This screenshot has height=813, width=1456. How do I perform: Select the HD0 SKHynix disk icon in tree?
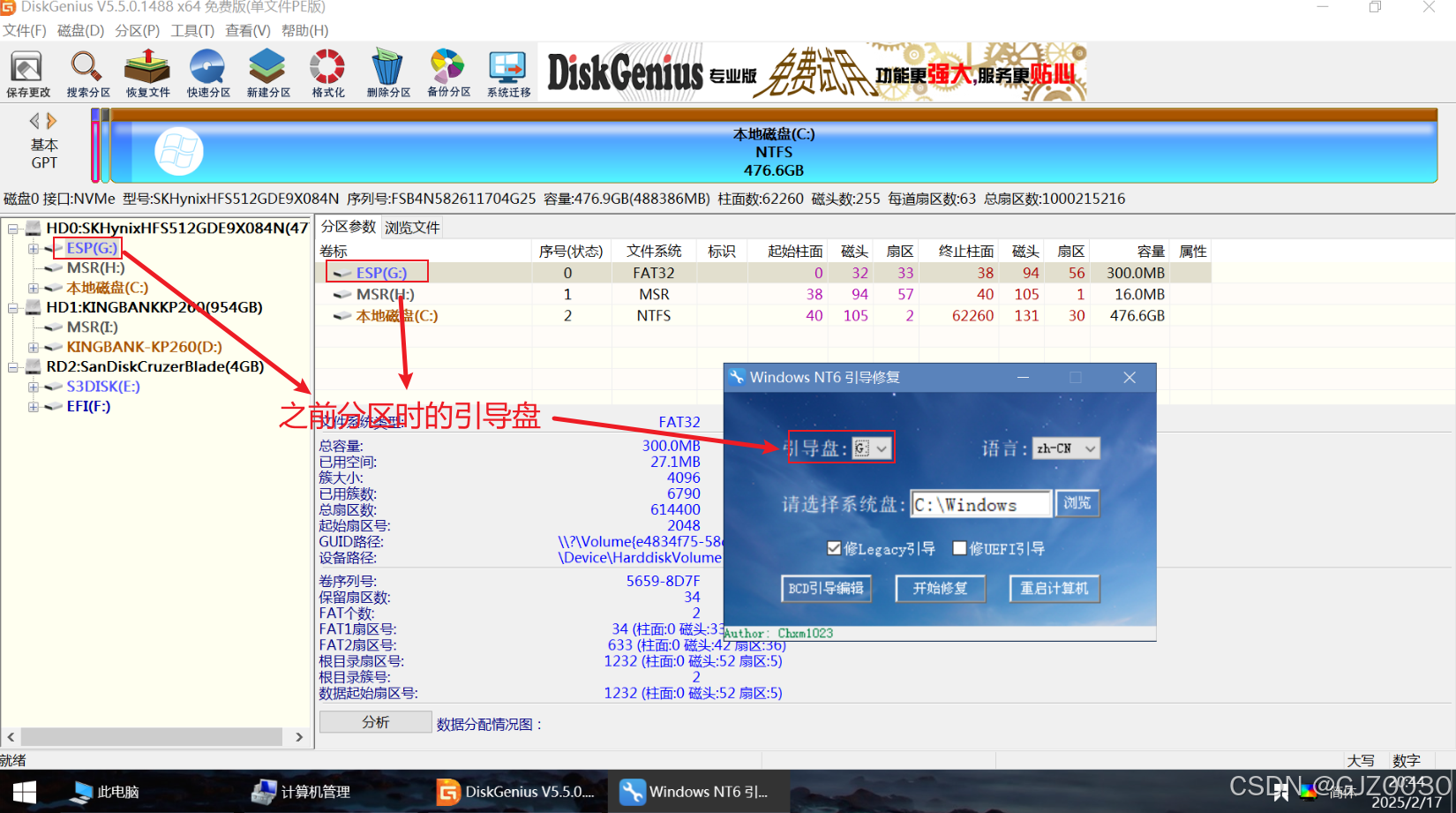(34, 228)
